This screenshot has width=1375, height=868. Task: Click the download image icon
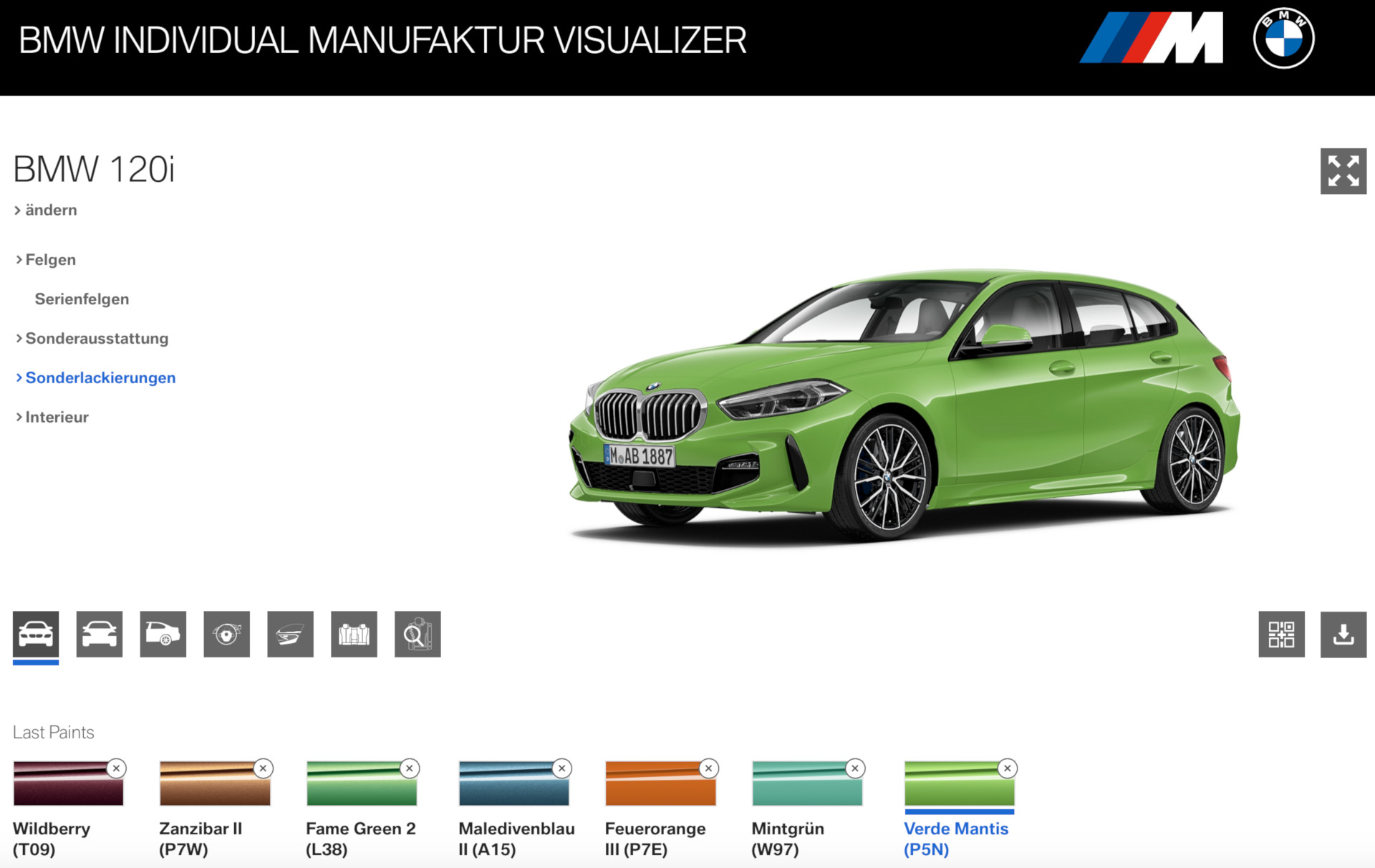pos(1343,634)
